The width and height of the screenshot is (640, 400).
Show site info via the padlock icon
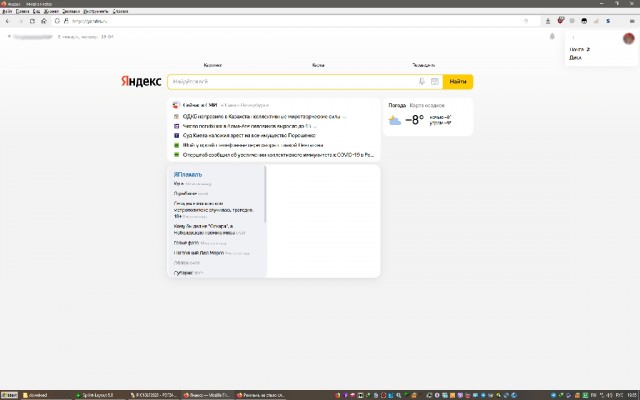point(66,21)
